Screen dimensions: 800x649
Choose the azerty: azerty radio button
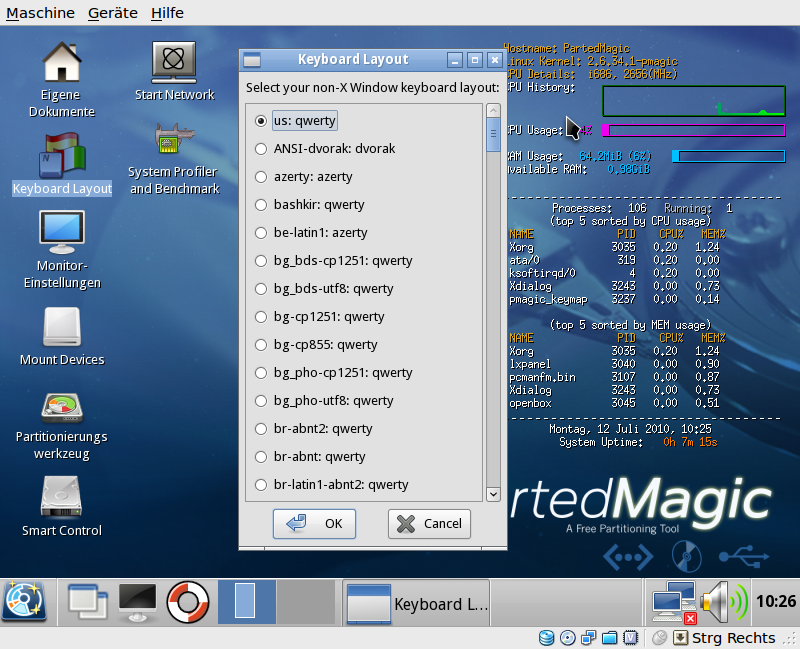point(261,177)
